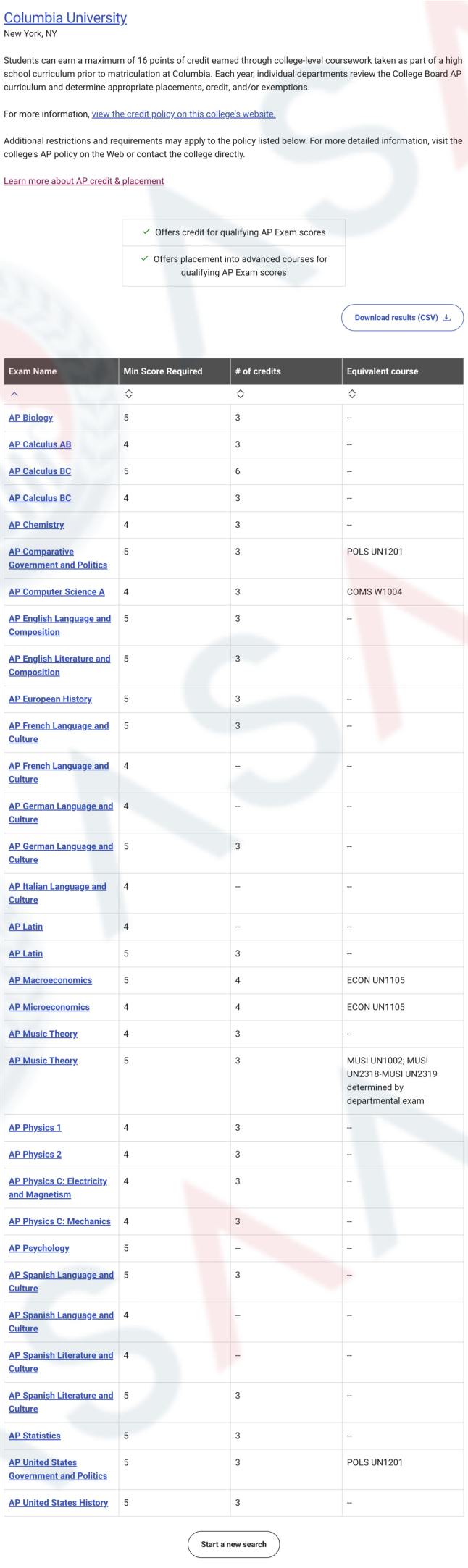Viewport: 468px width, 1568px height.
Task: Open the AP Biology exam link
Action: (x=30, y=418)
